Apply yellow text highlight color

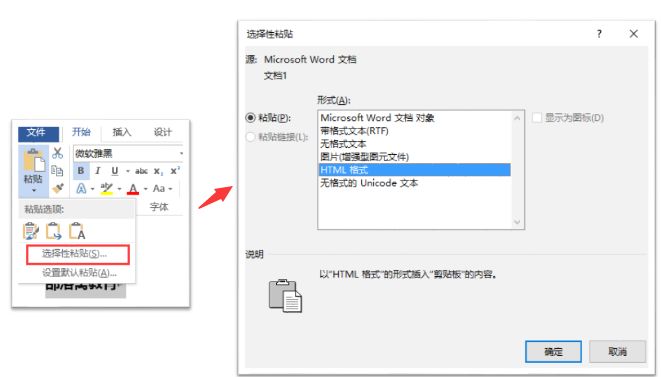point(107,188)
